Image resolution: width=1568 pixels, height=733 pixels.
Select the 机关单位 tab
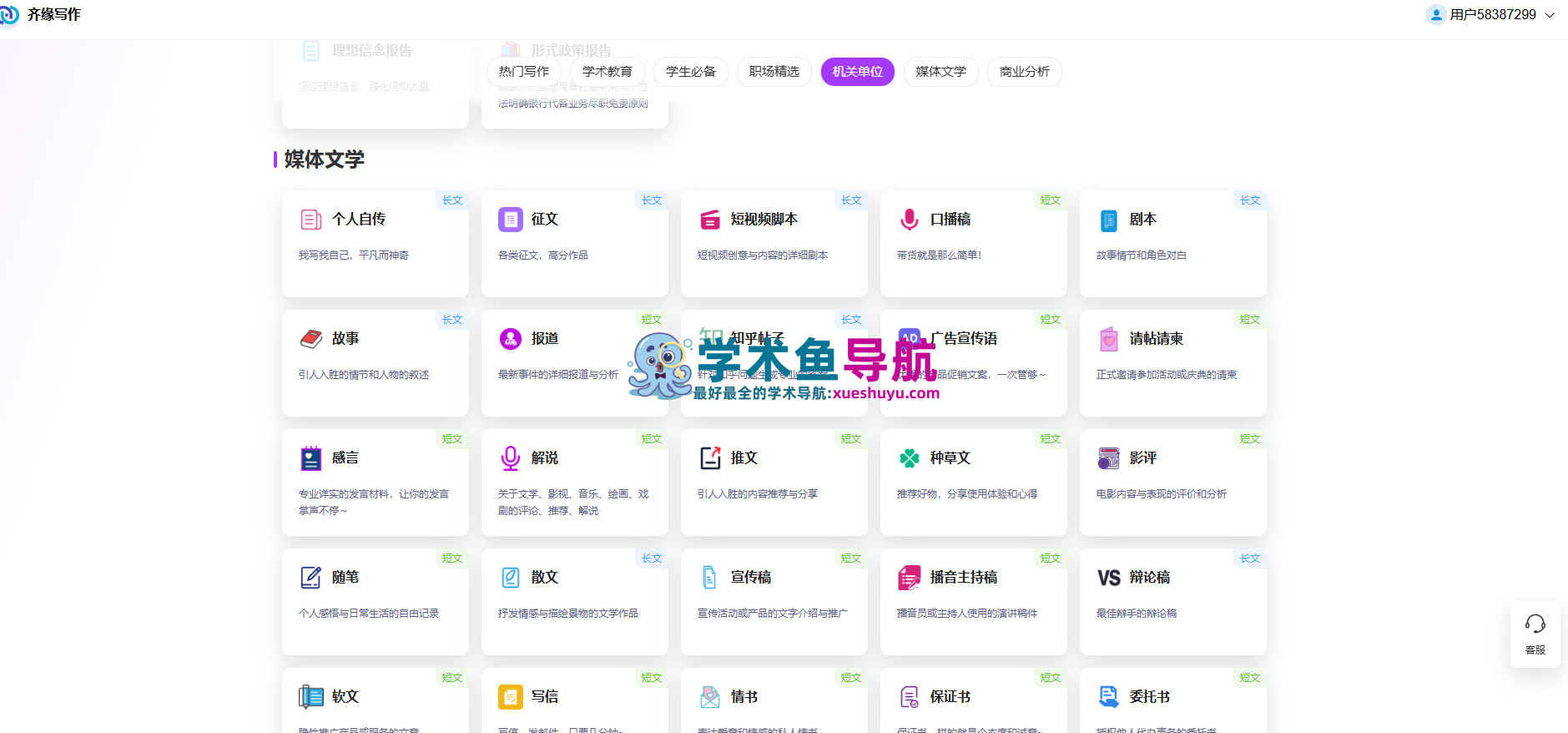858,72
